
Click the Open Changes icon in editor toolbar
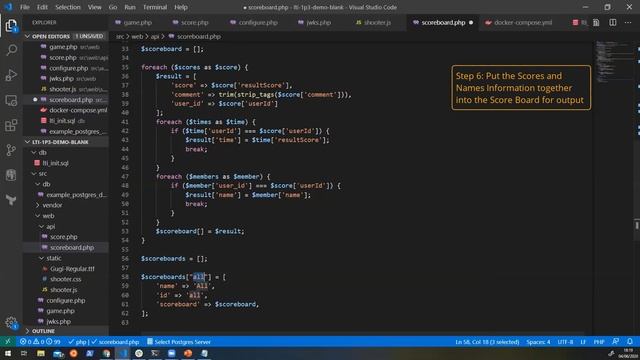(x=596, y=22)
